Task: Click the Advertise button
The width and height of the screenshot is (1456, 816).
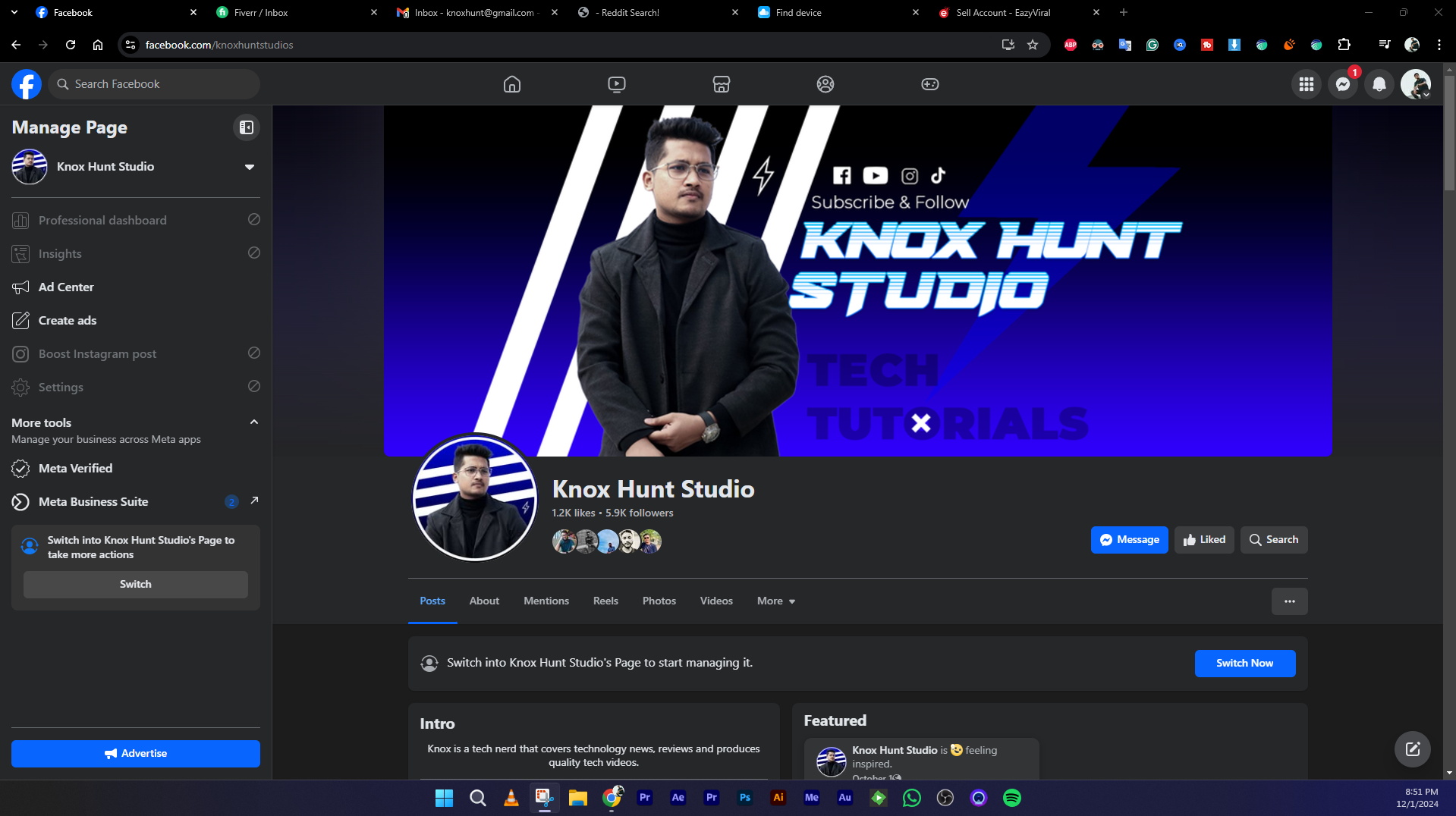Action: [x=136, y=754]
